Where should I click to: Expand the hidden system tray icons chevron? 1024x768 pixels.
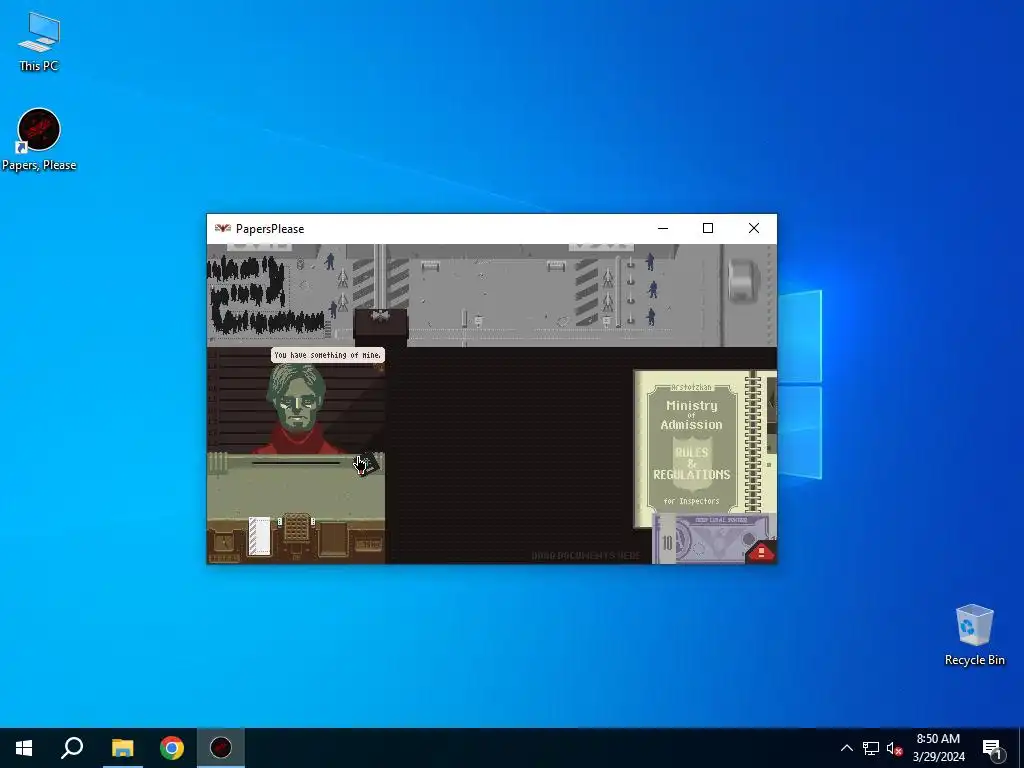point(846,748)
